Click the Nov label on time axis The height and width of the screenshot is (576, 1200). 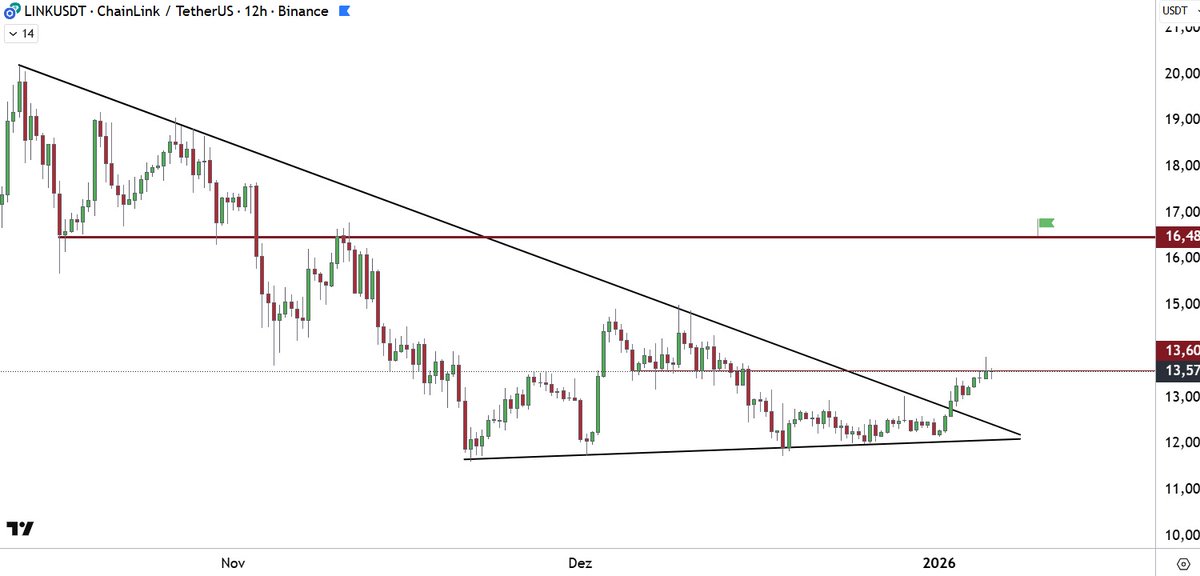coord(232,563)
